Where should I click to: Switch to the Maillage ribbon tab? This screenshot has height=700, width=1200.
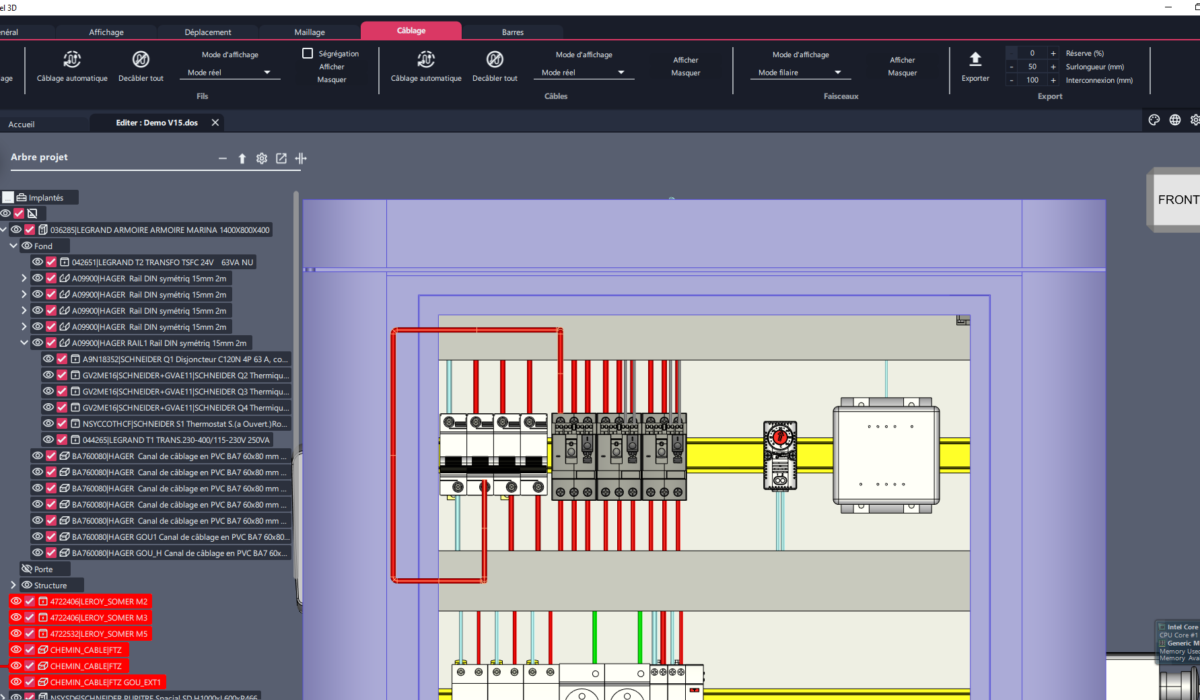click(310, 32)
